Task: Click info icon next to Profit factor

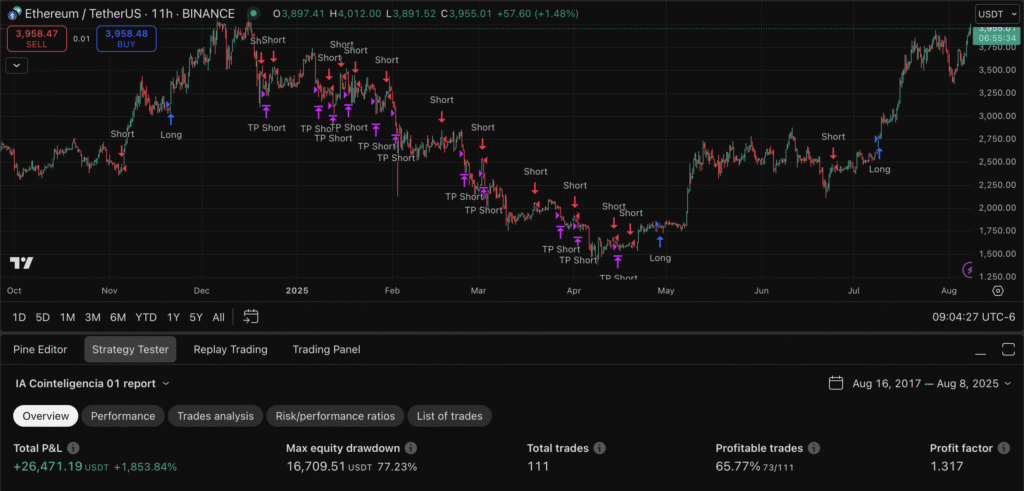Action: pyautogui.click(x=1004, y=448)
